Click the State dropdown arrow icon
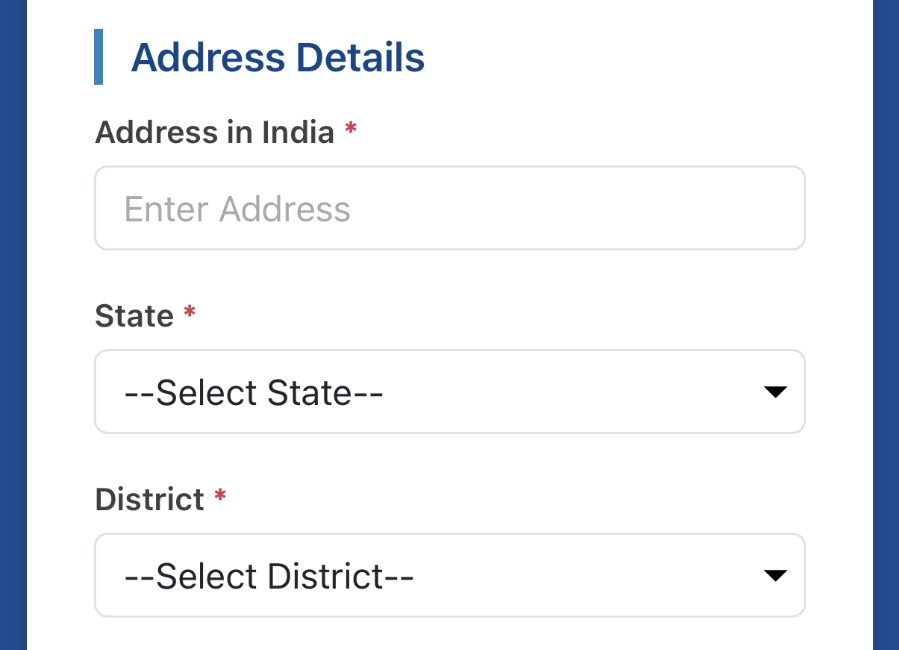The image size is (899, 650). (775, 392)
